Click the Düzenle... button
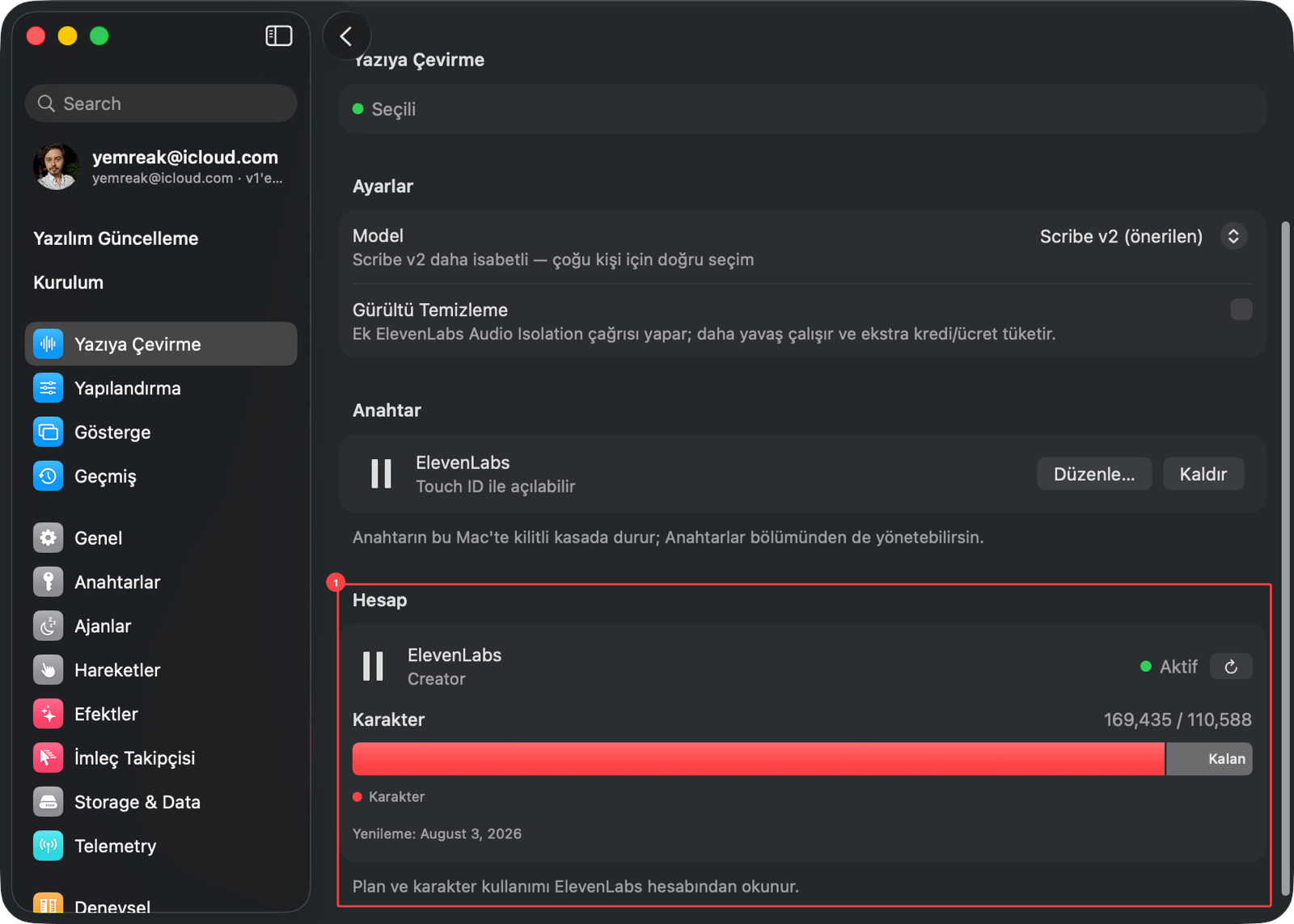 pyautogui.click(x=1094, y=474)
